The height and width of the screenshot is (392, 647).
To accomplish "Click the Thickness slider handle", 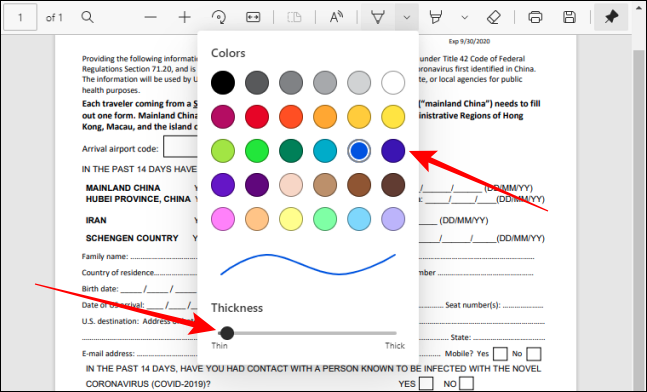I will (227, 333).
